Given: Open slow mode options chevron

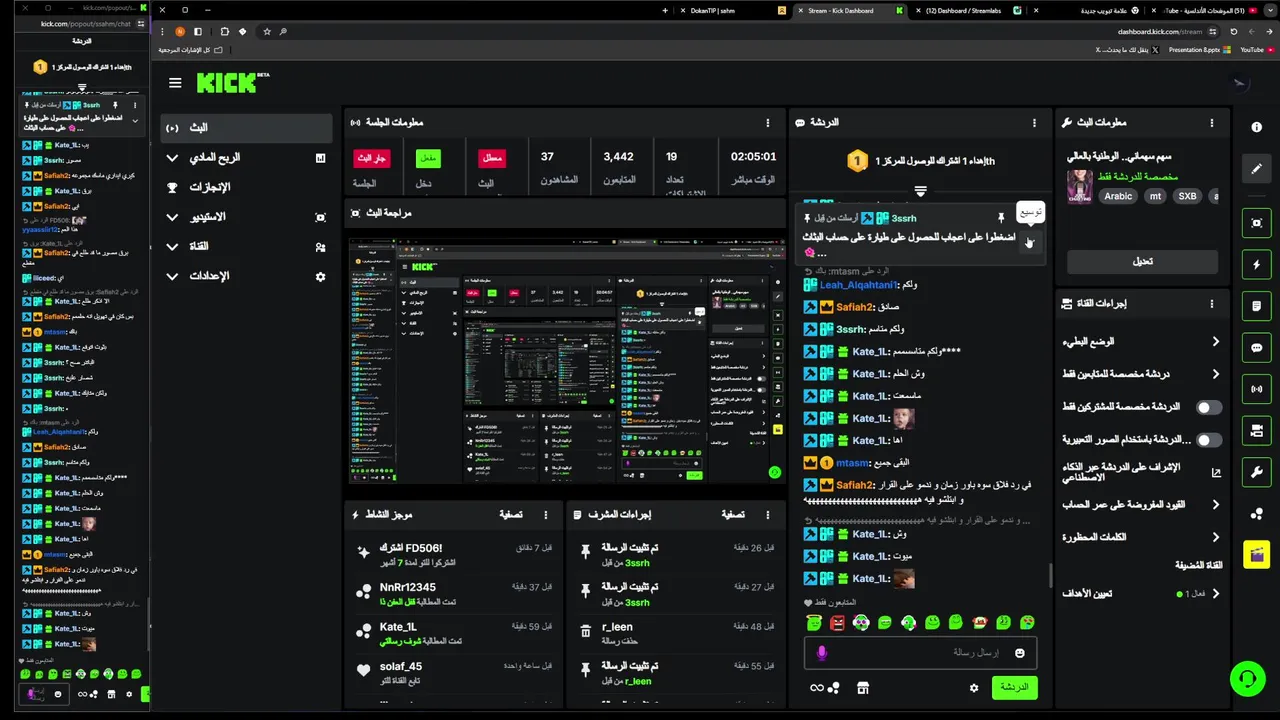Looking at the screenshot, I should click(1216, 341).
